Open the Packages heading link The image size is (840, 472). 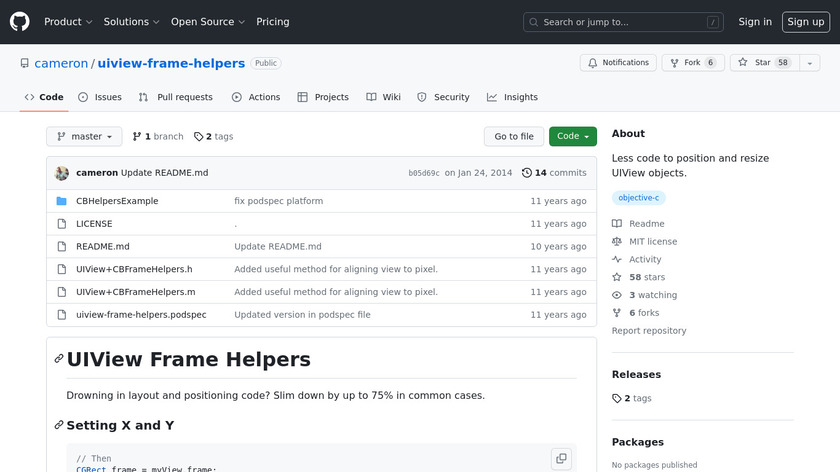(x=638, y=442)
